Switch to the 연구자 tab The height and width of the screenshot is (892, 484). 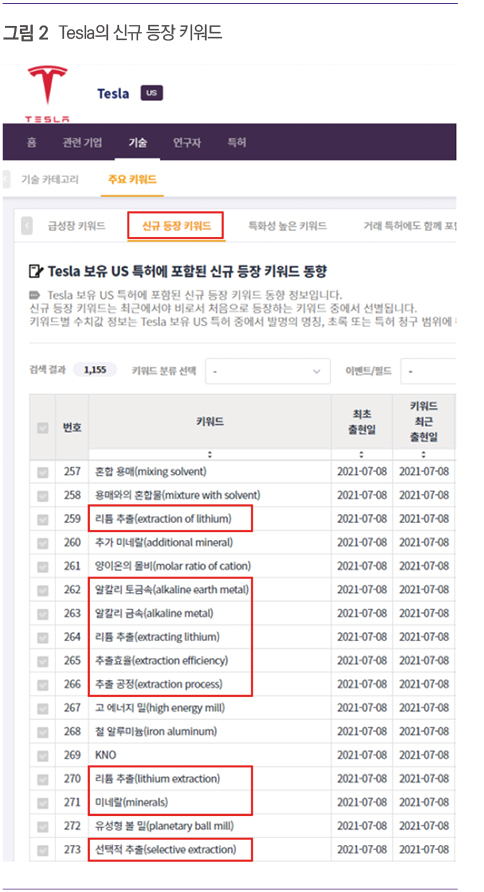pyautogui.click(x=187, y=142)
